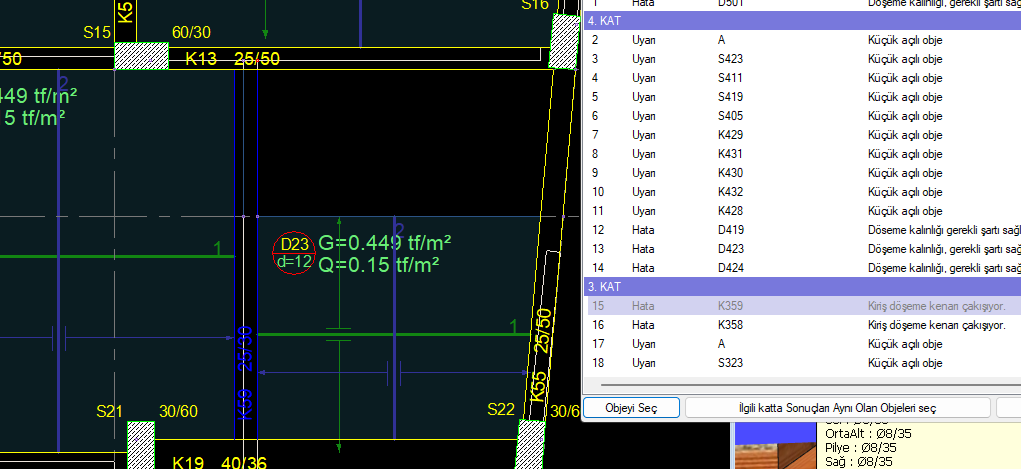Pick the D423 slab thickness error
This screenshot has height=469, width=1021.
click(x=800, y=249)
